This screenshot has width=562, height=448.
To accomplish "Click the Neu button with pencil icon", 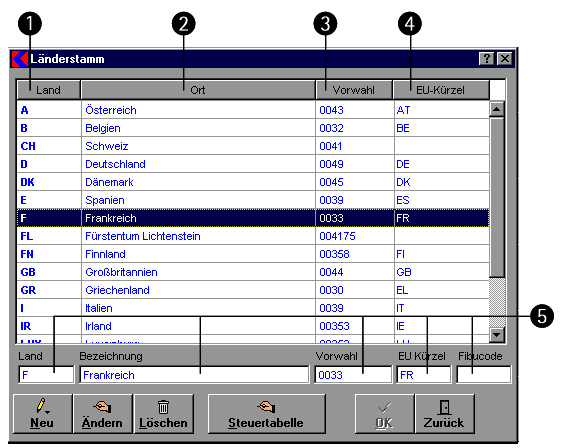I will coord(43,414).
